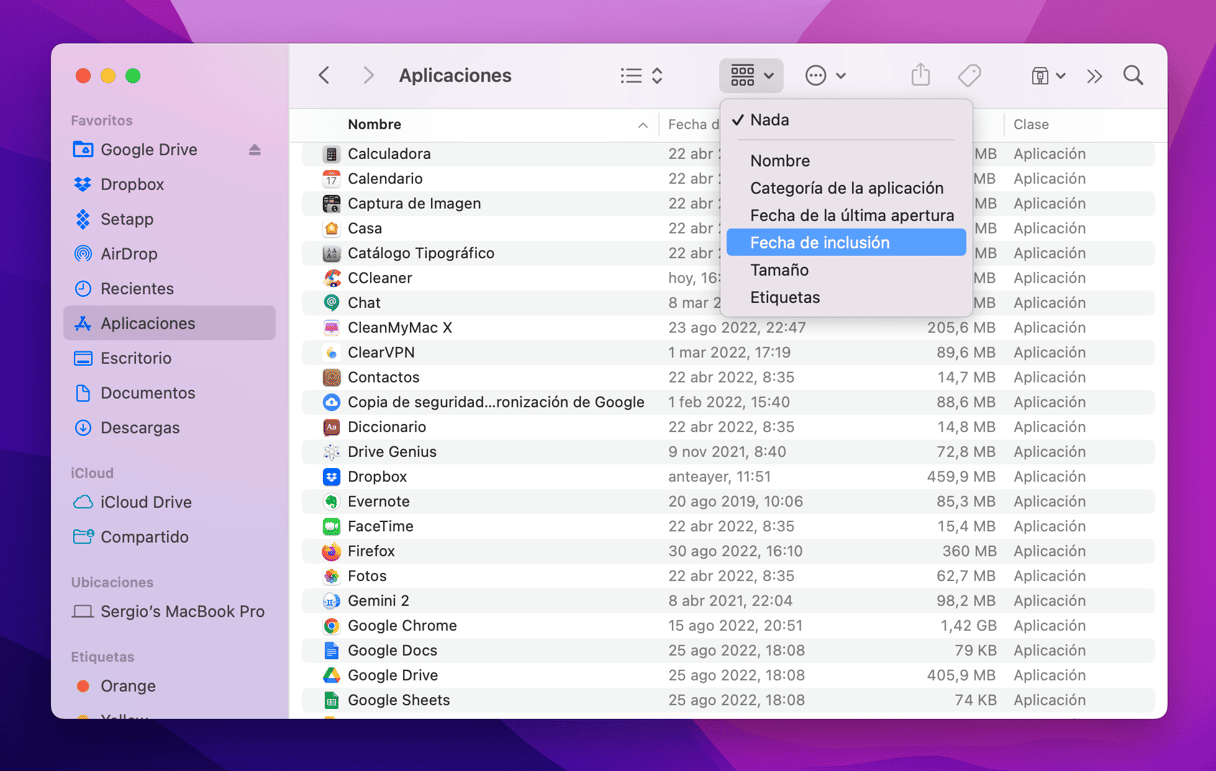
Task: Select the Google Chrome icon
Action: (331, 626)
